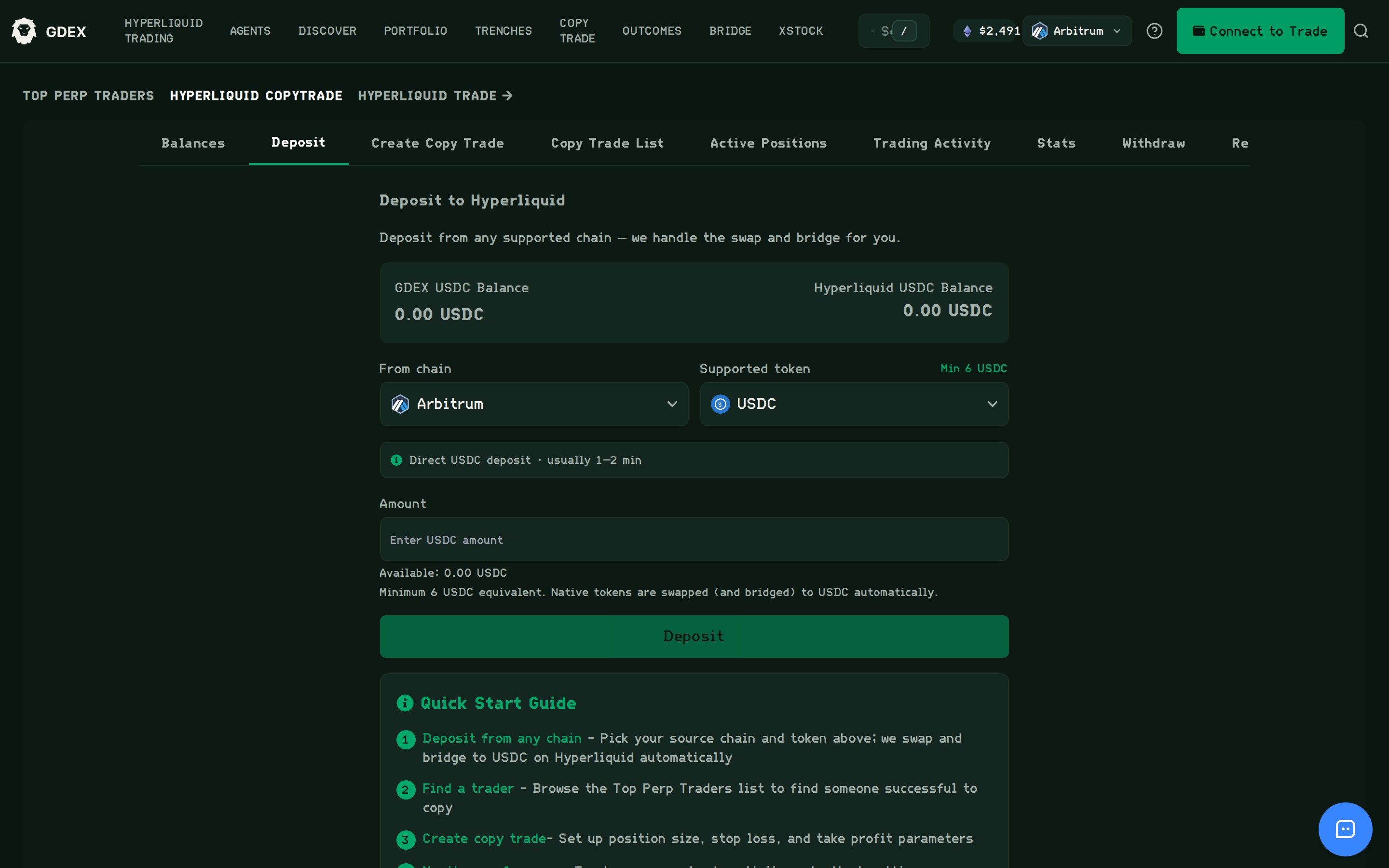This screenshot has width=1389, height=868.
Task: Open Portfolio in top navigation
Action: 416,31
